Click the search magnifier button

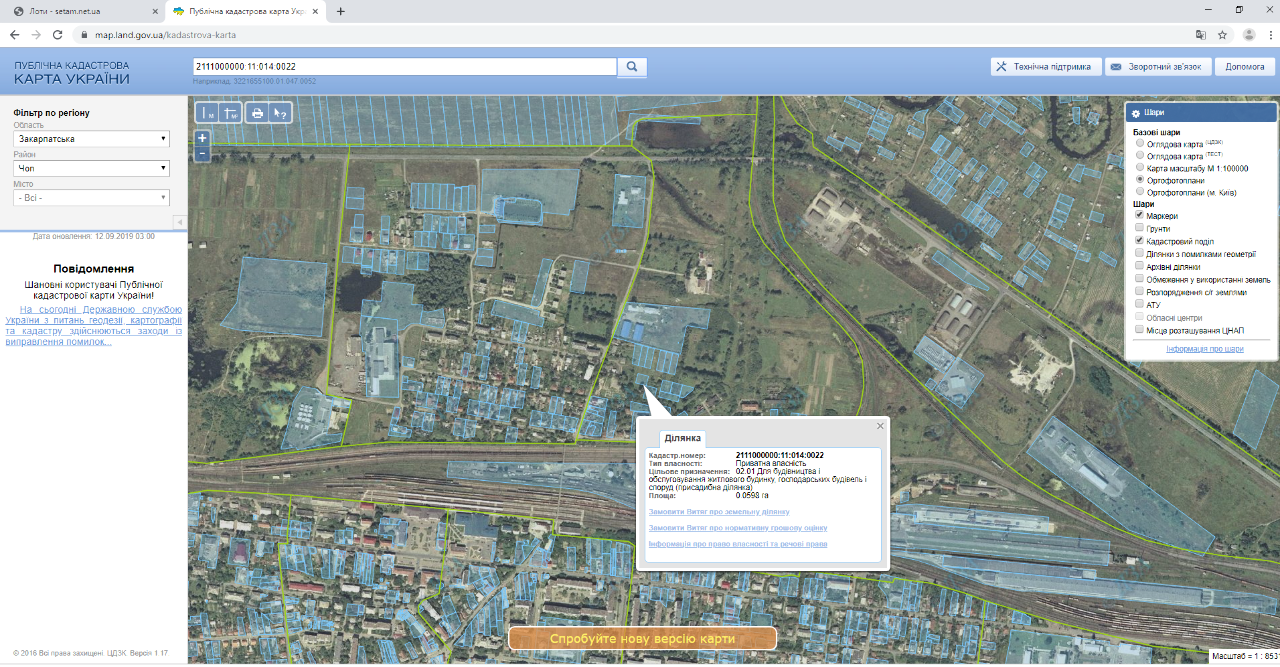[633, 67]
